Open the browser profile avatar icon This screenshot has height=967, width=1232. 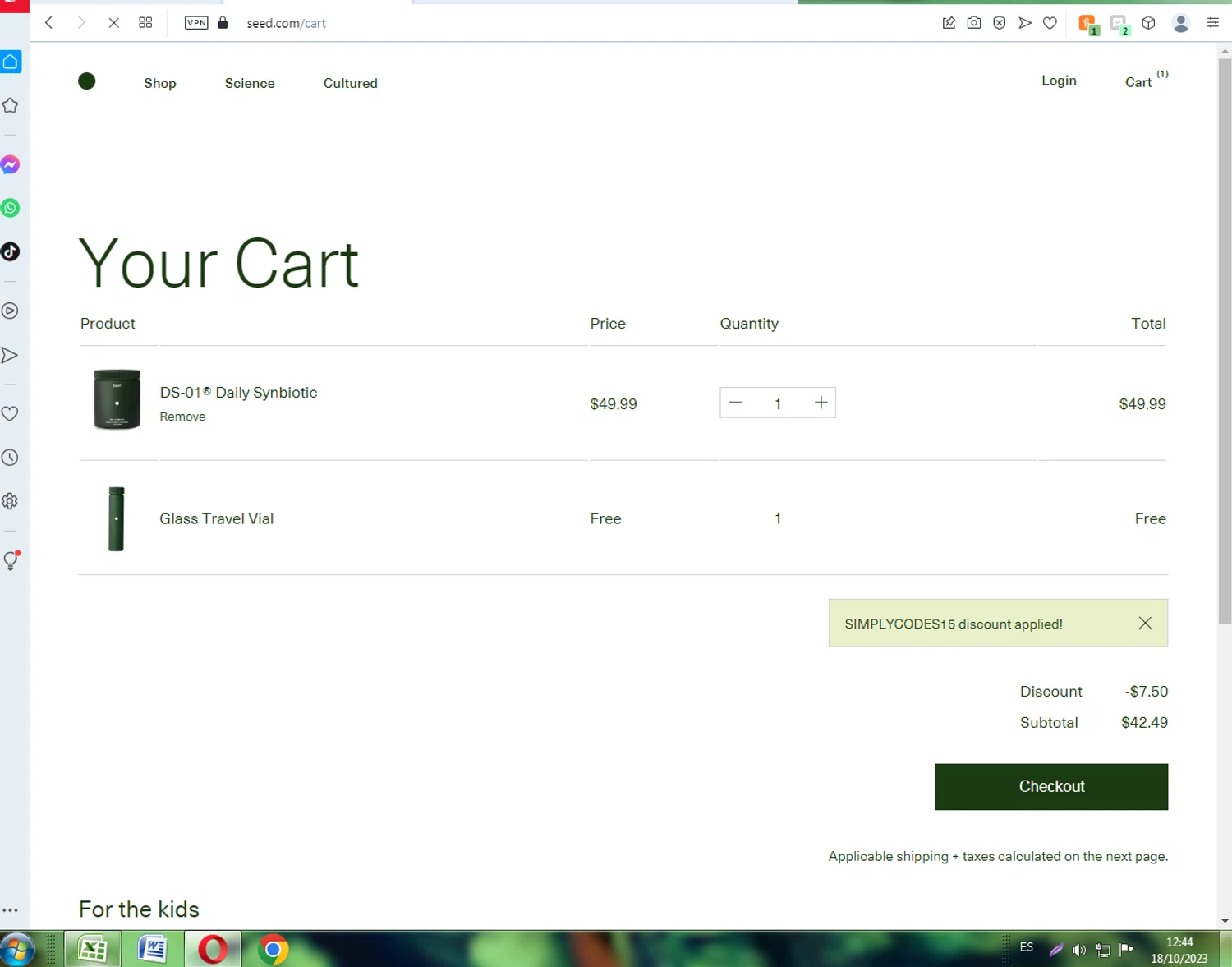point(1181,23)
